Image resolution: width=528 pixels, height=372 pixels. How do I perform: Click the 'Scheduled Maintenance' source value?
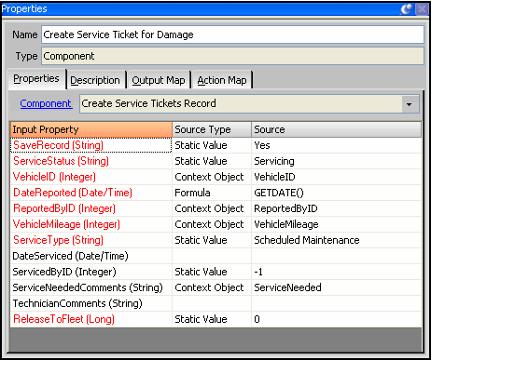pos(336,240)
